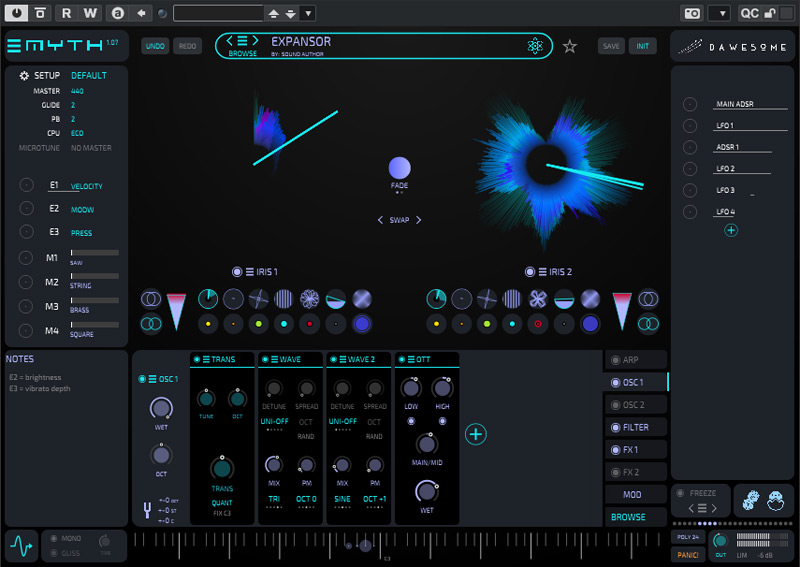
Task: Toggle the IRIS 1 power button
Action: [237, 272]
